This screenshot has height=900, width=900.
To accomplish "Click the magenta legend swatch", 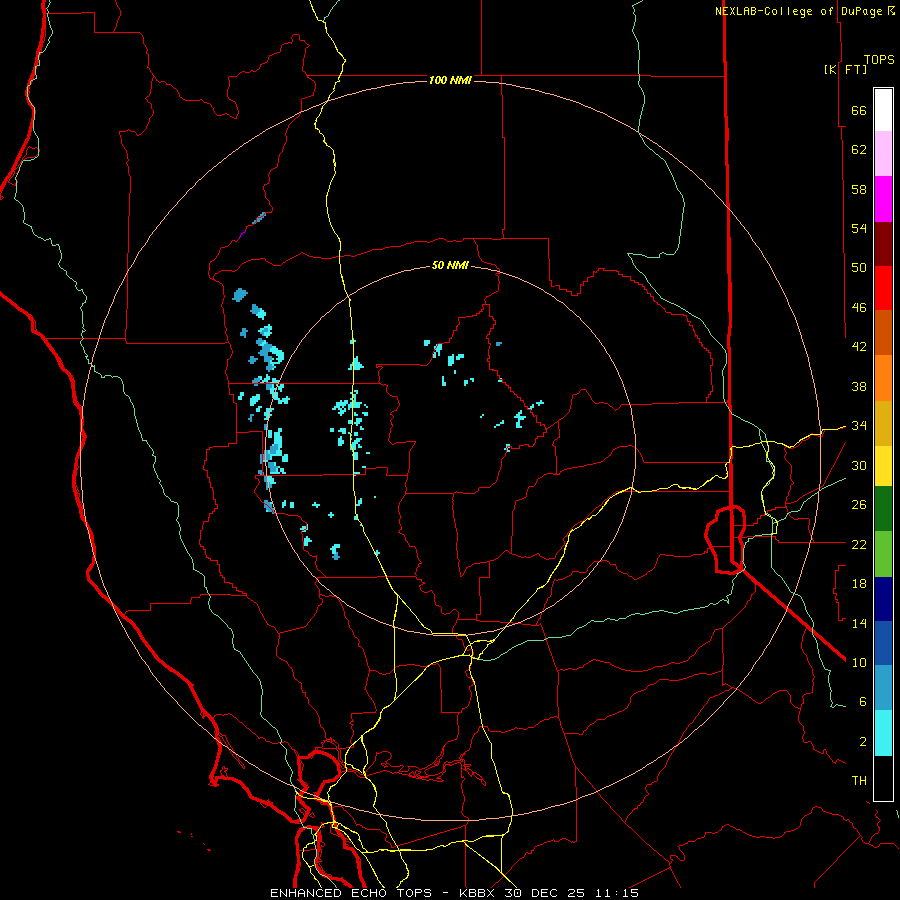I will (x=883, y=199).
